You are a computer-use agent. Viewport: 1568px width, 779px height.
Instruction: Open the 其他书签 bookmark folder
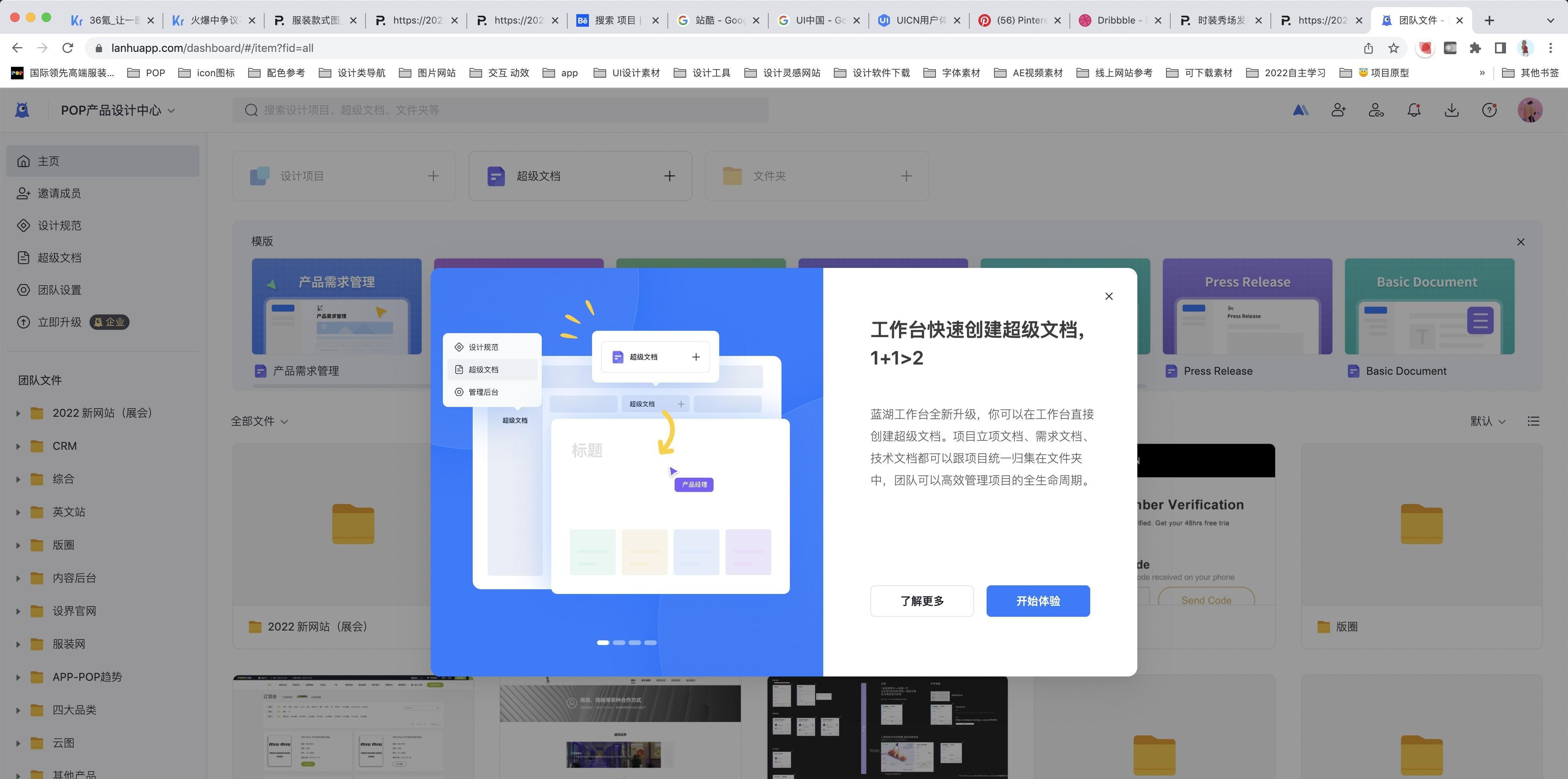point(1531,73)
